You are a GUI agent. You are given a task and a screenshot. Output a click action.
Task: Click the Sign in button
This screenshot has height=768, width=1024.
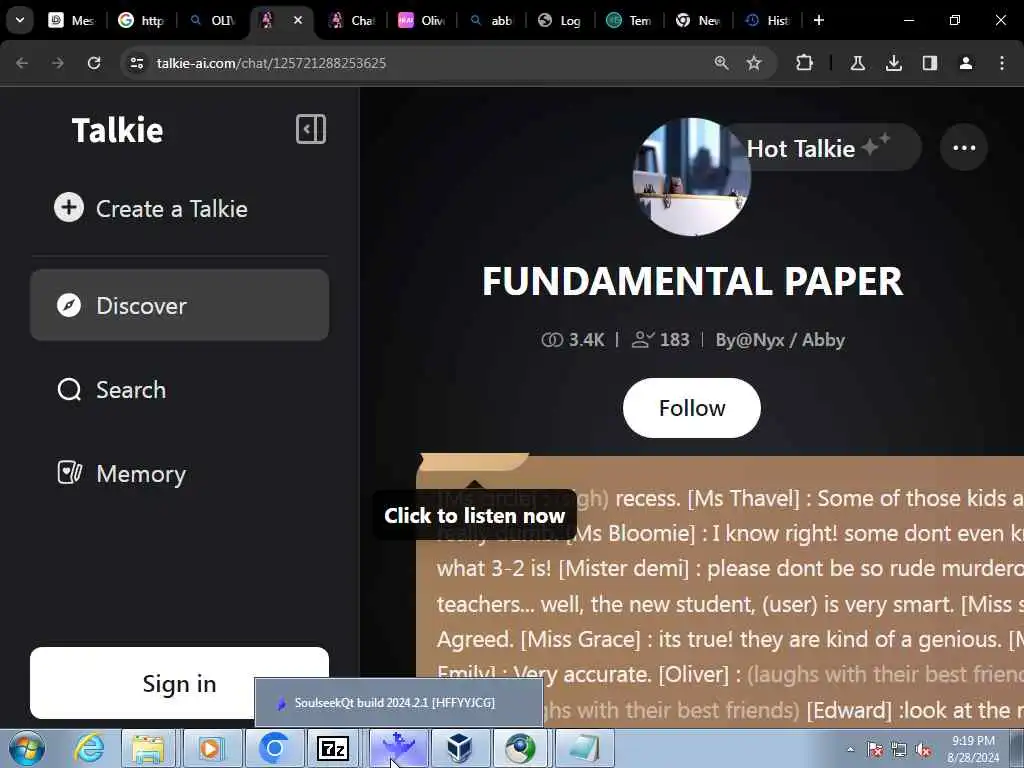[x=180, y=683]
